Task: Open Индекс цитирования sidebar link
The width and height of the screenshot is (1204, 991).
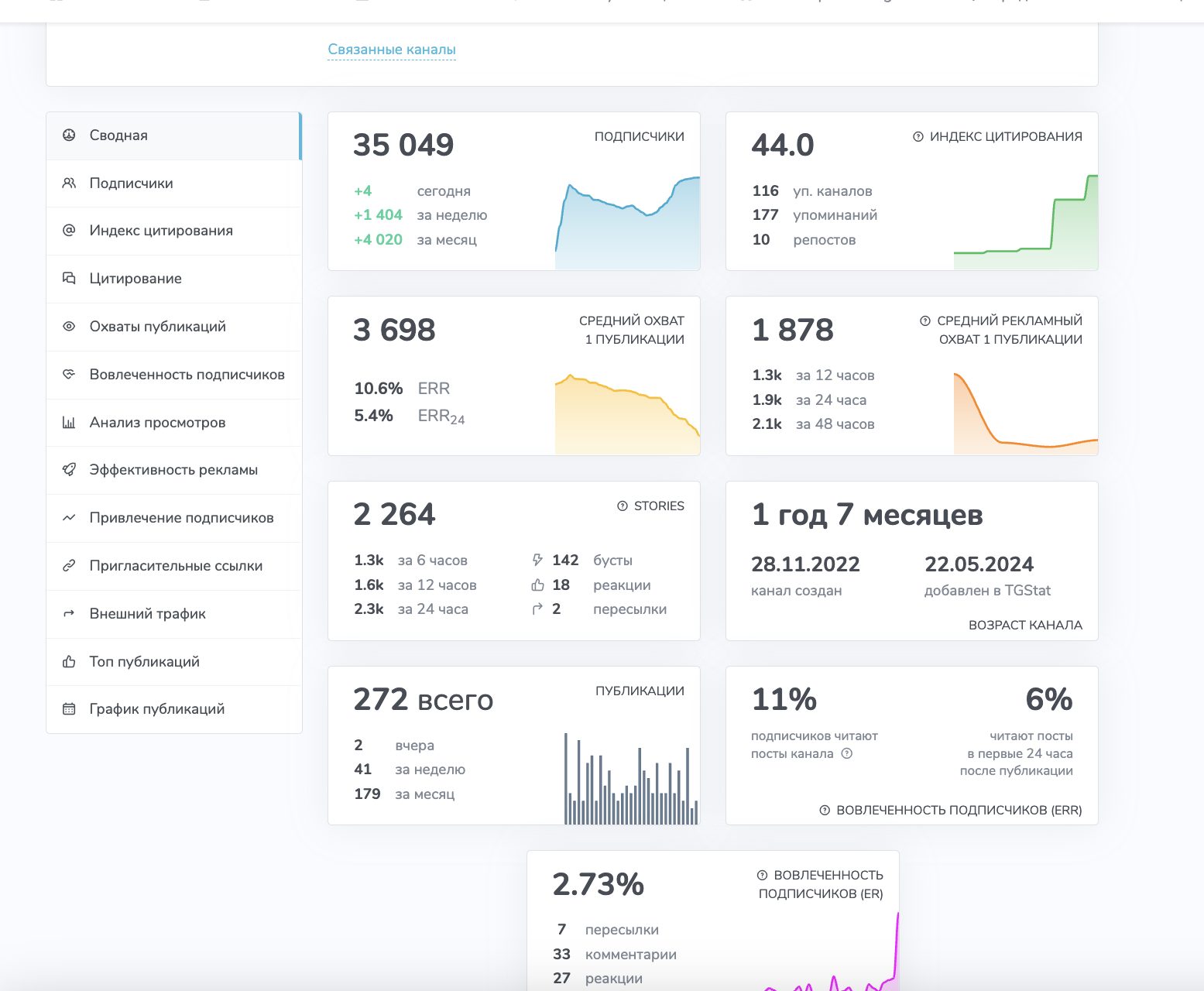Action: click(x=173, y=231)
